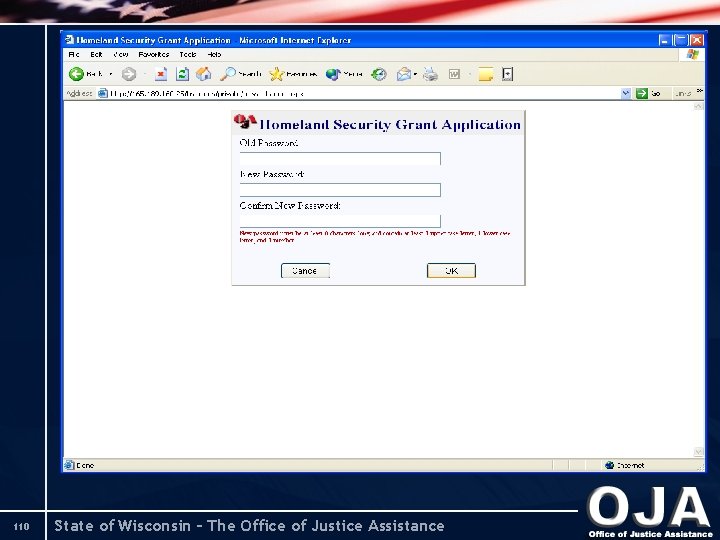Click the scrollbar up arrow
The image size is (720, 540).
click(x=698, y=106)
